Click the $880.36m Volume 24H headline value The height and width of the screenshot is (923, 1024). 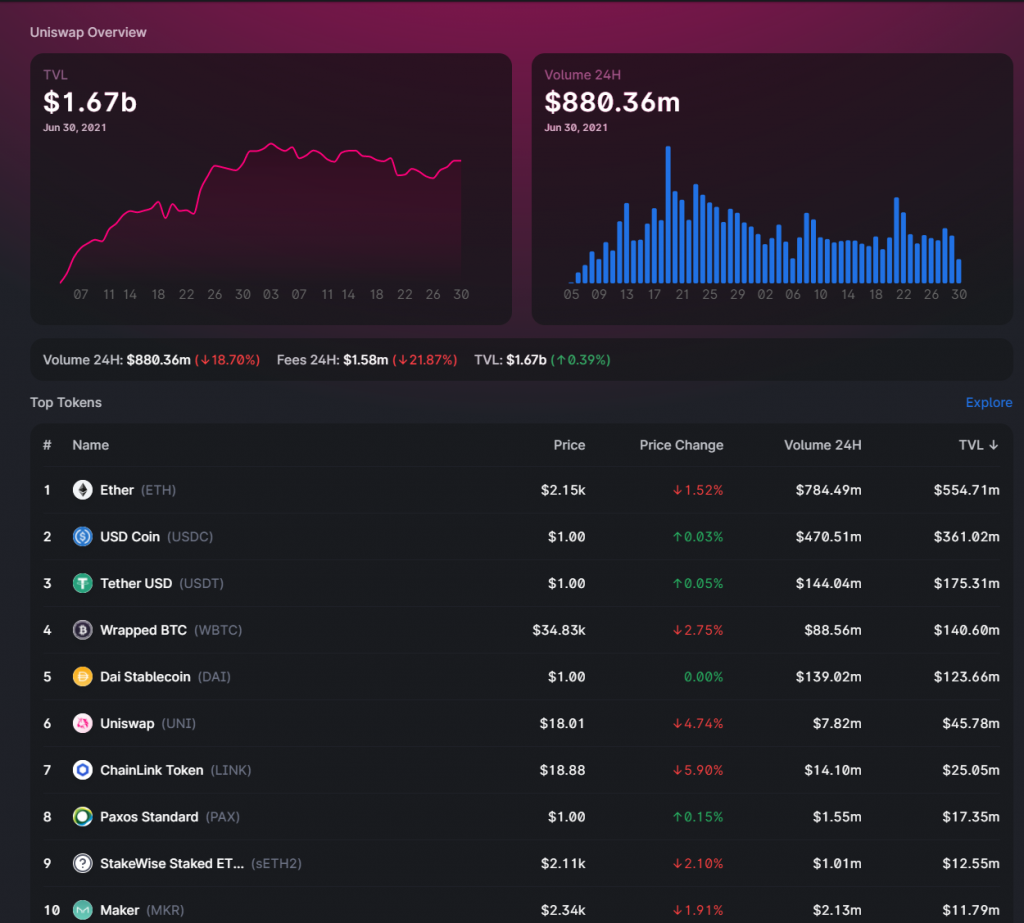tap(612, 102)
